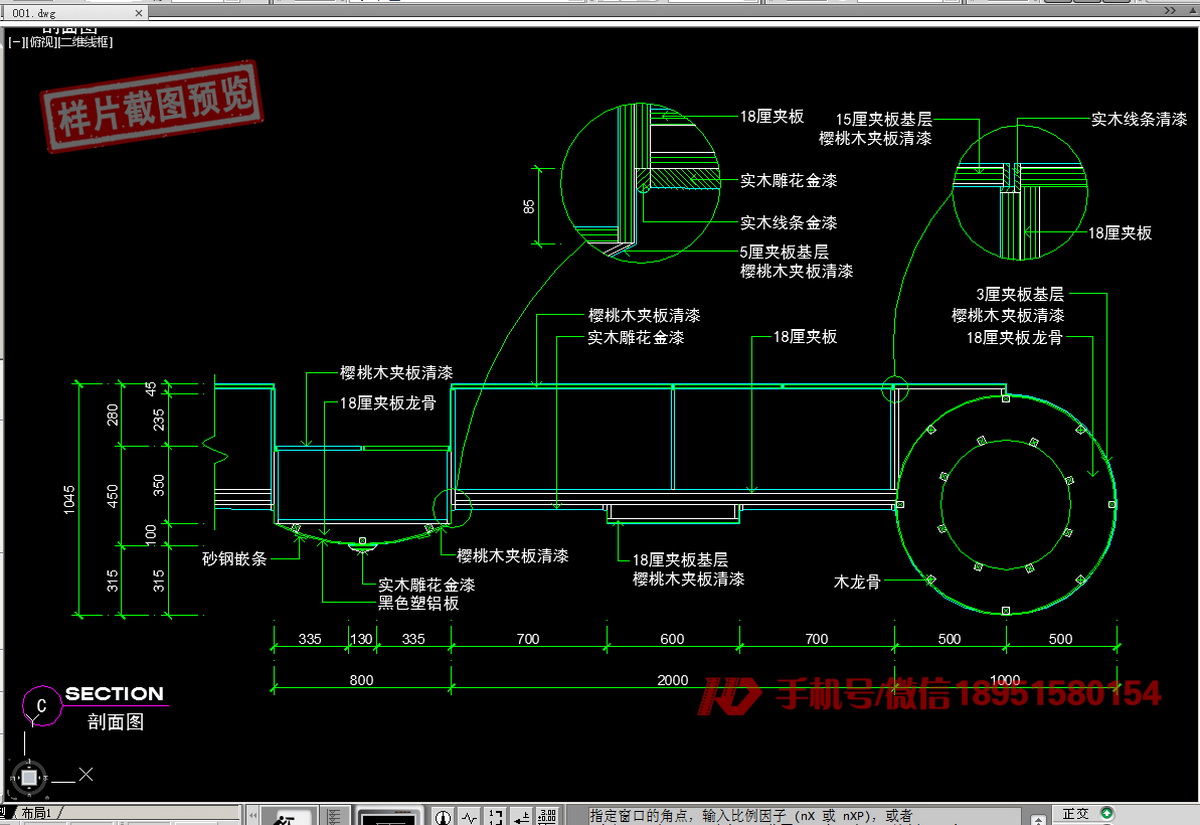Click the waveform icon in status bar
Screen dimensions: 1200x825
click(x=469, y=817)
